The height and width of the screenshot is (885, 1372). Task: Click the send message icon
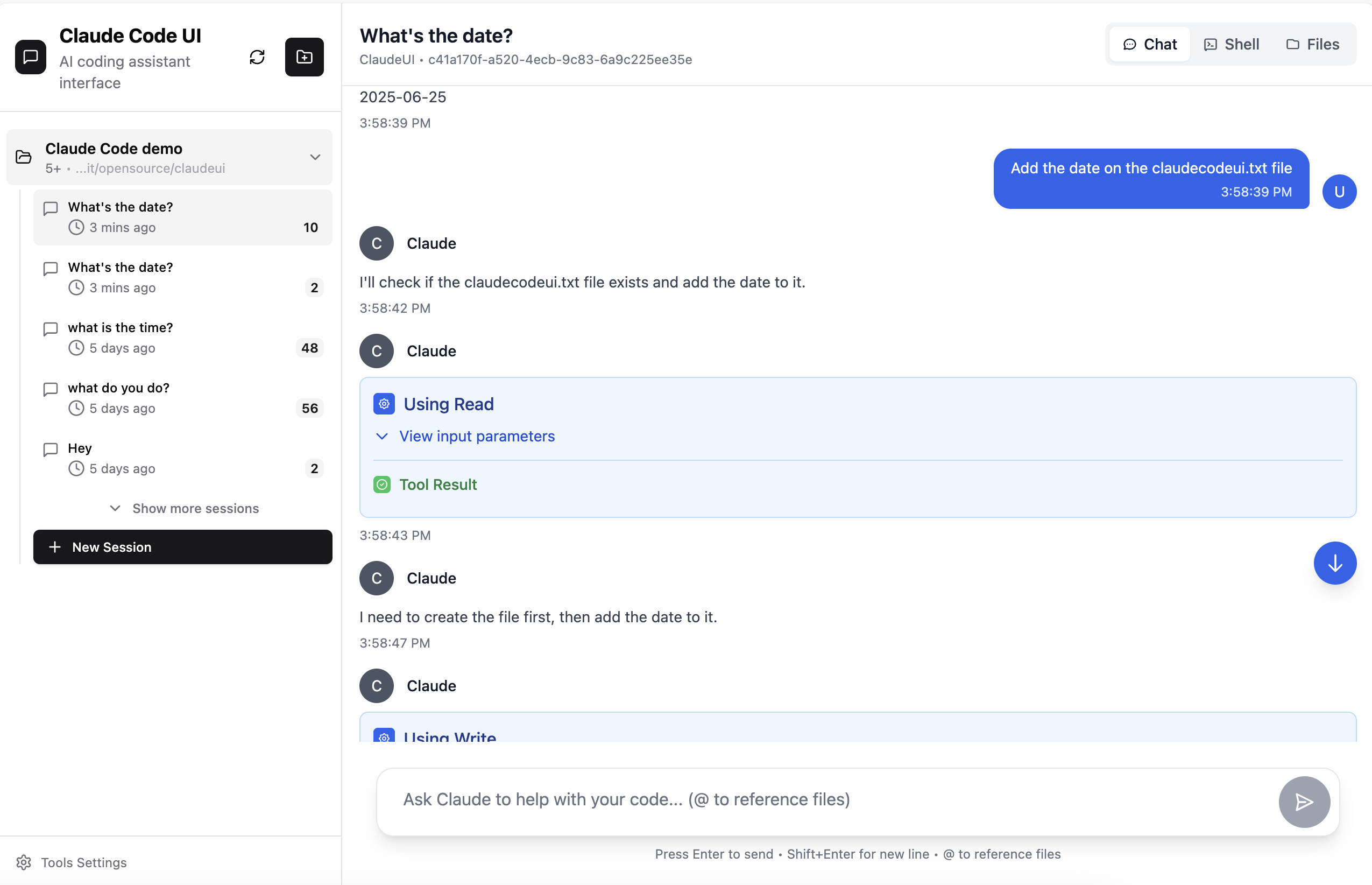(x=1304, y=802)
